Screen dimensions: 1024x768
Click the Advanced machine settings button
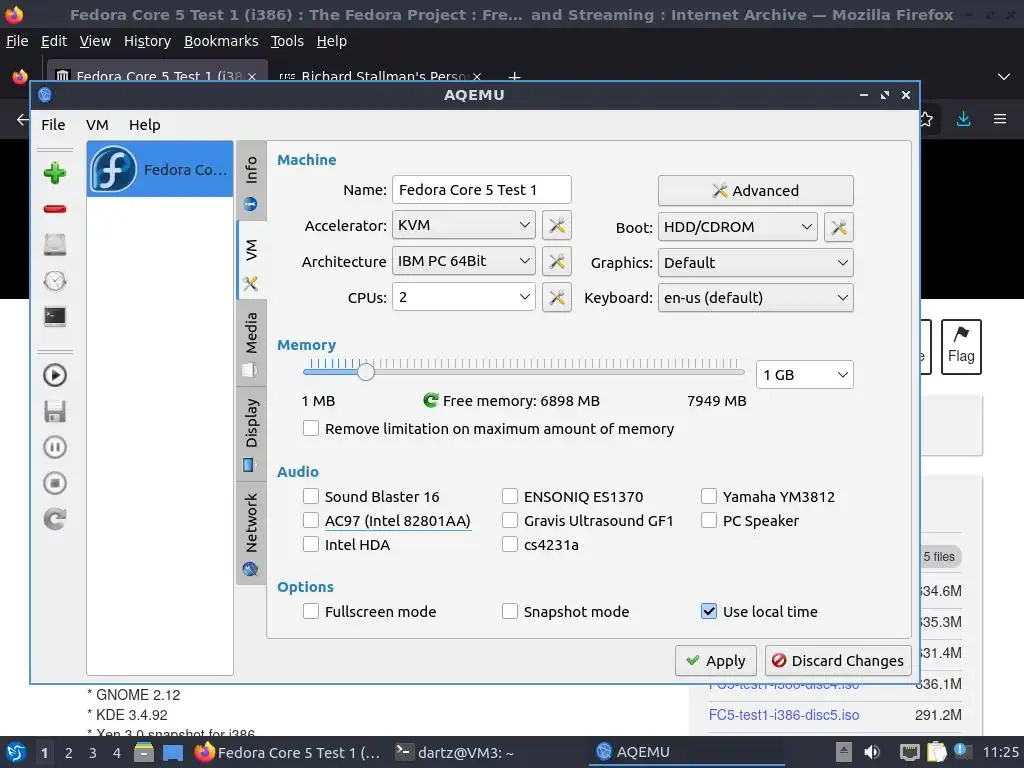click(756, 191)
